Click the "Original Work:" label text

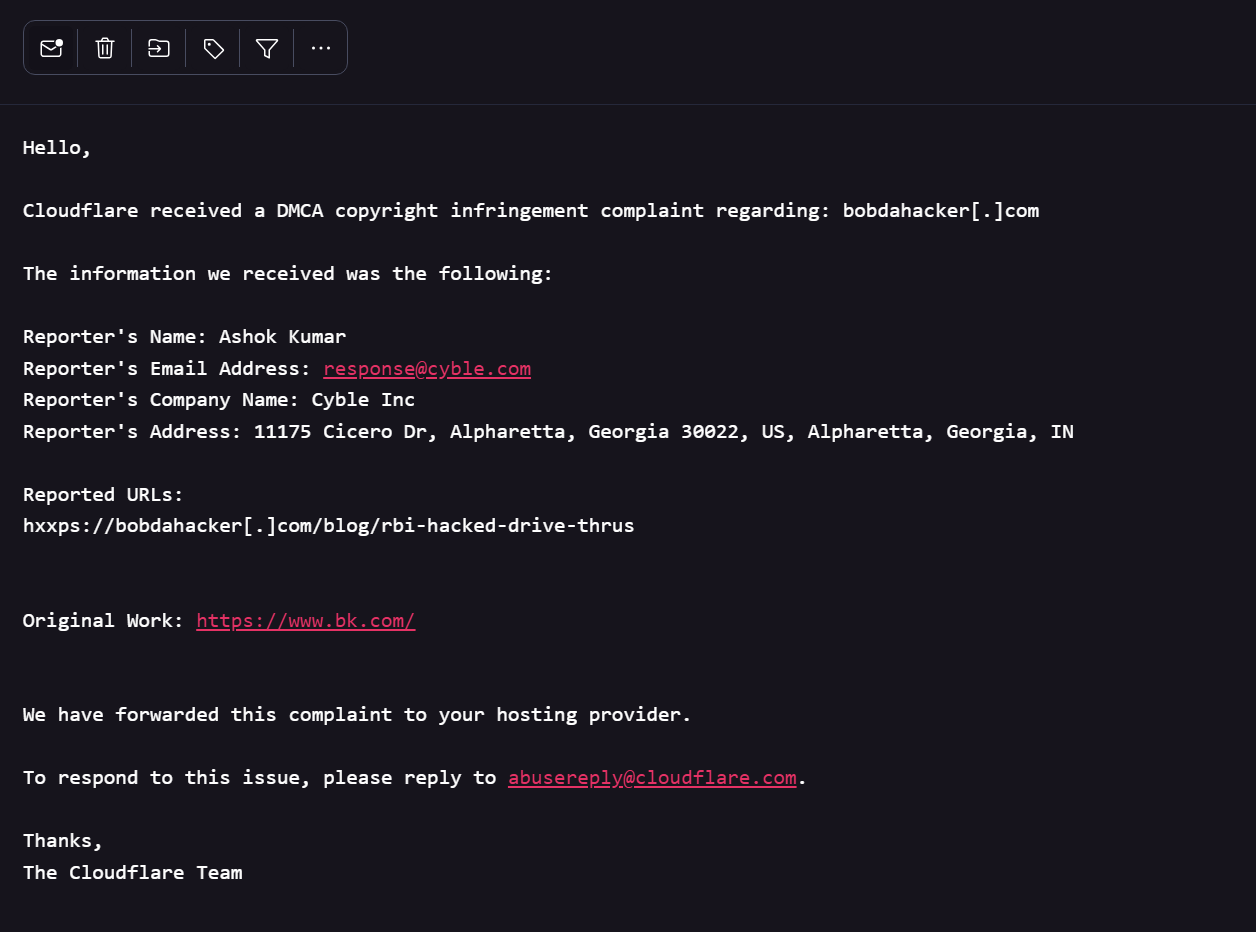pyautogui.click(x=103, y=621)
